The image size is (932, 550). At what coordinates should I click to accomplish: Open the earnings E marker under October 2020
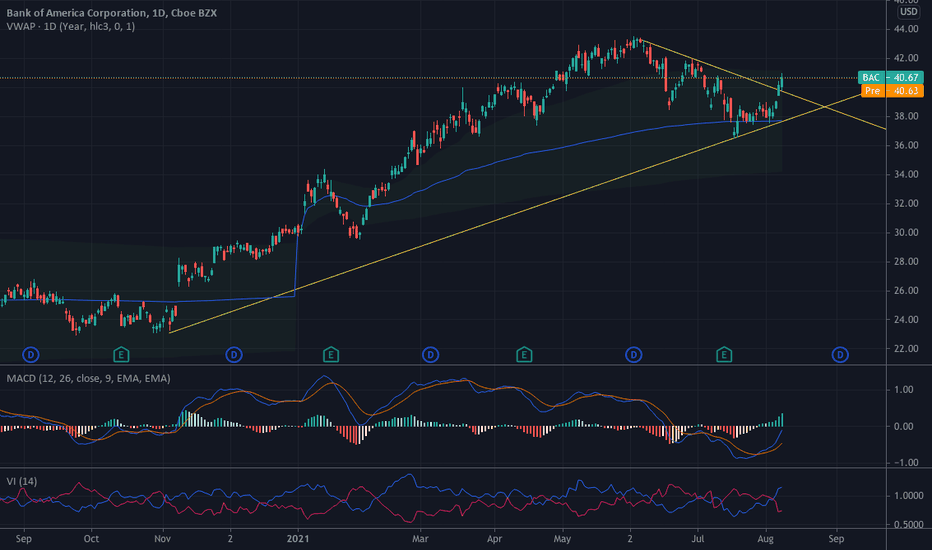click(x=121, y=355)
